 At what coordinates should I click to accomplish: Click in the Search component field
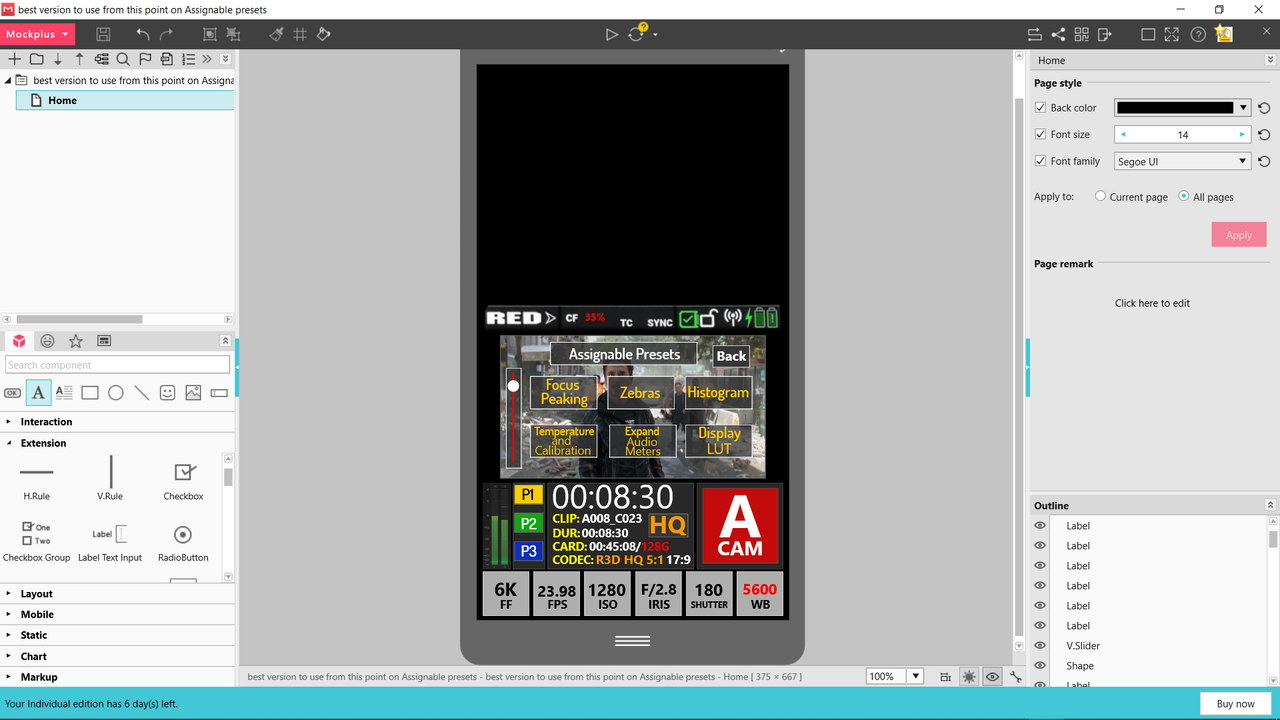point(117,365)
